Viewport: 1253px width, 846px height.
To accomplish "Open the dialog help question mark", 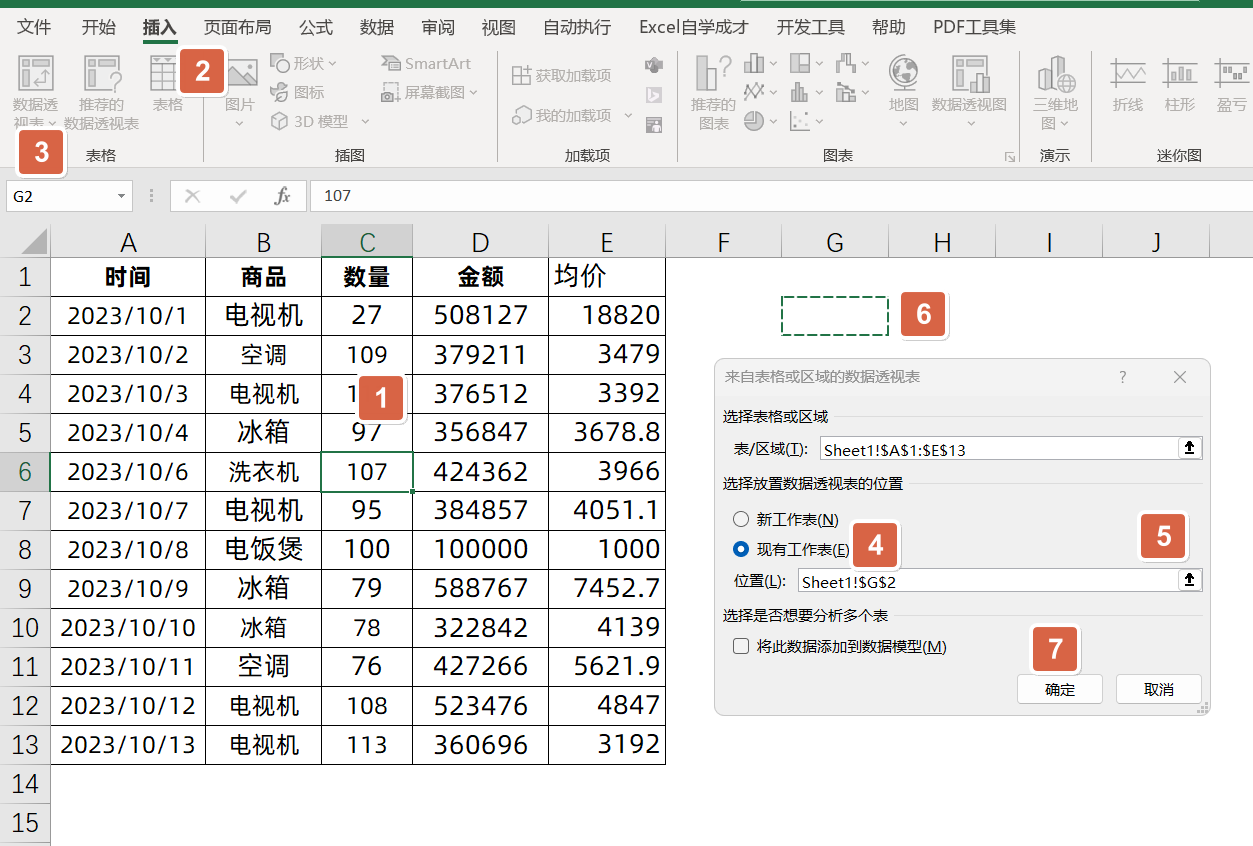I will [x=1123, y=377].
